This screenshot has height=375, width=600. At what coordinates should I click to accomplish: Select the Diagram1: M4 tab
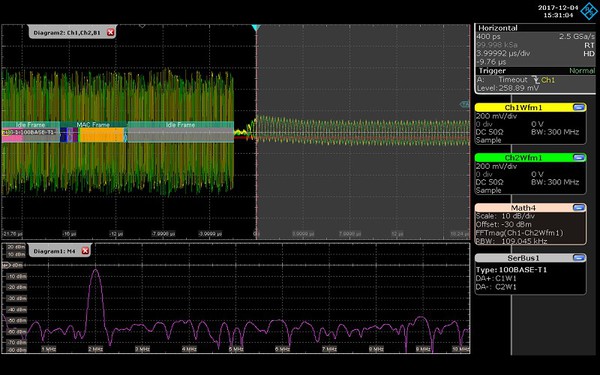(x=54, y=251)
